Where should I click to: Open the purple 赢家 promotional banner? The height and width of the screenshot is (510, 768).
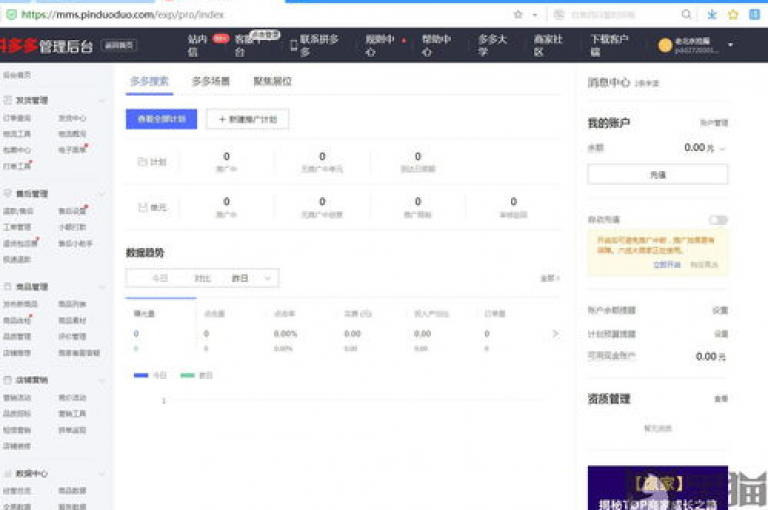point(657,487)
